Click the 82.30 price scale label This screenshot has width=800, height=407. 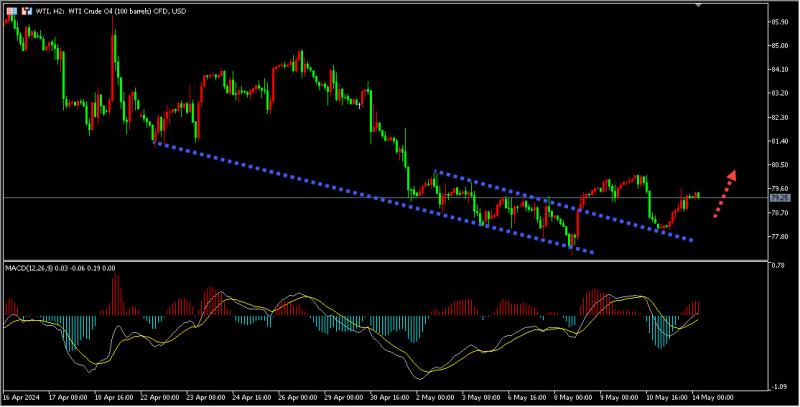781,117
